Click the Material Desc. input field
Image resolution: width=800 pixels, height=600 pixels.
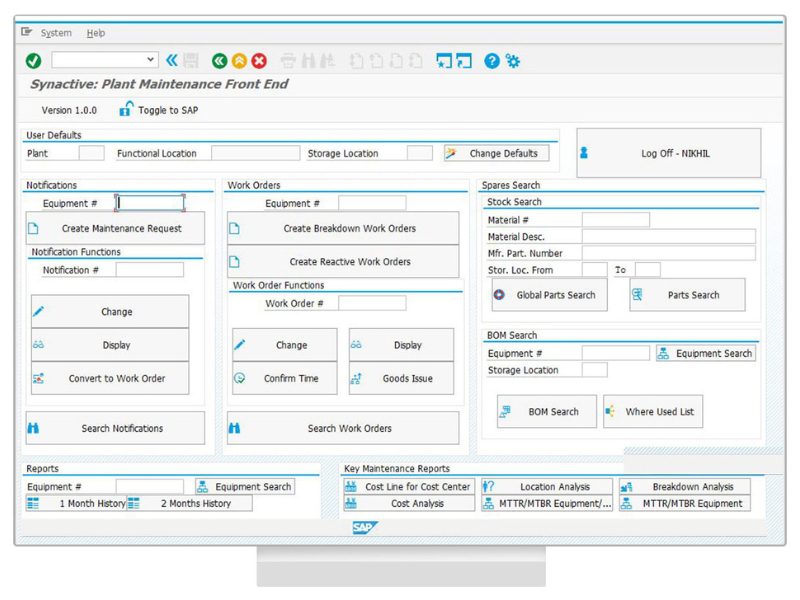coord(669,236)
